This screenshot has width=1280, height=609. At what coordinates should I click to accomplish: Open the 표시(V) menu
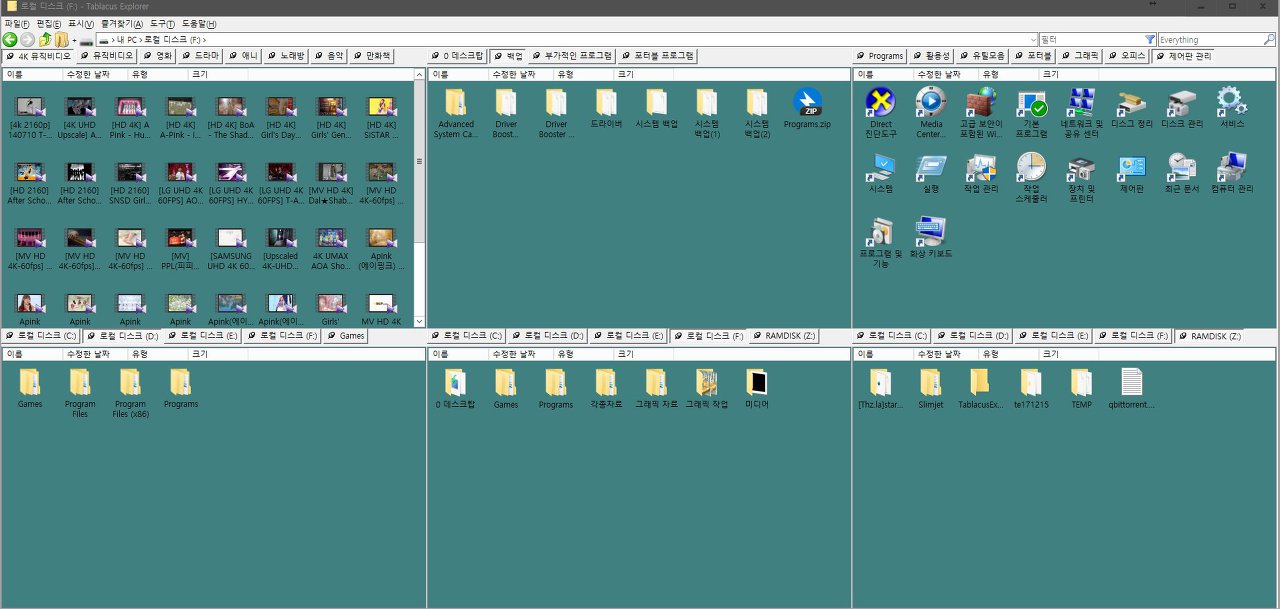coord(81,23)
